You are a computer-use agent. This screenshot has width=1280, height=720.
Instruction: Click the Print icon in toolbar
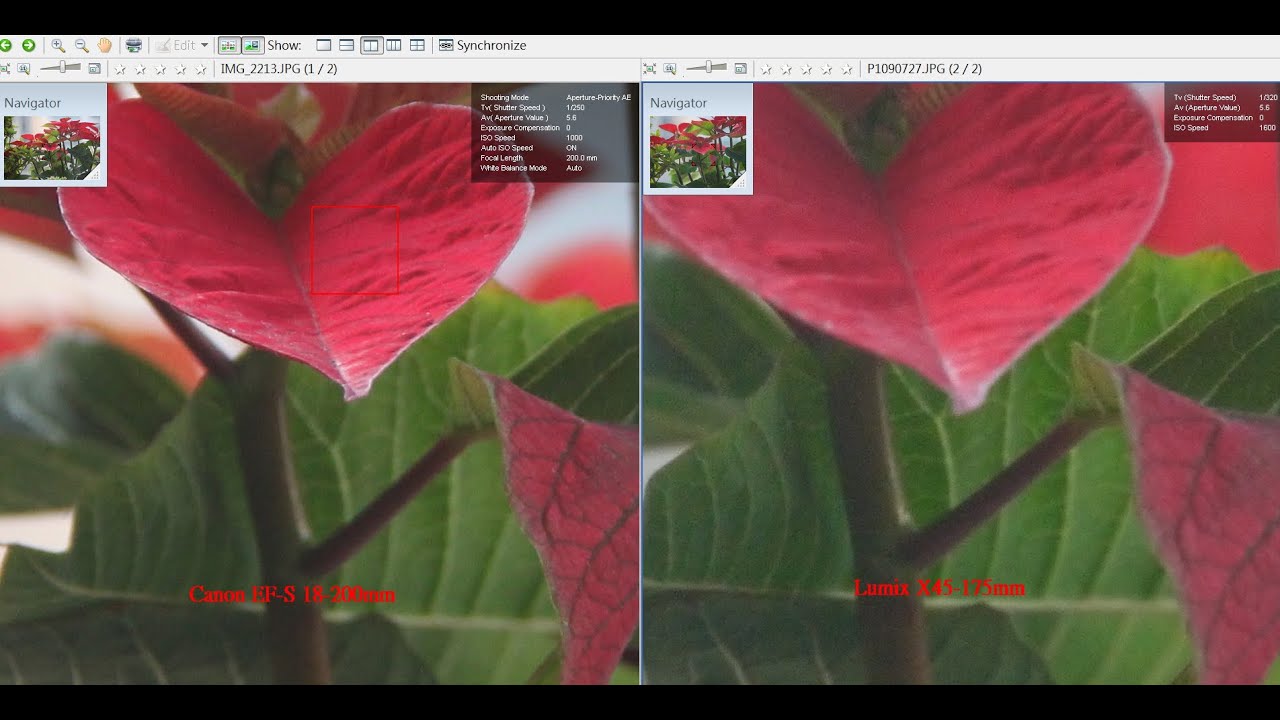(133, 45)
